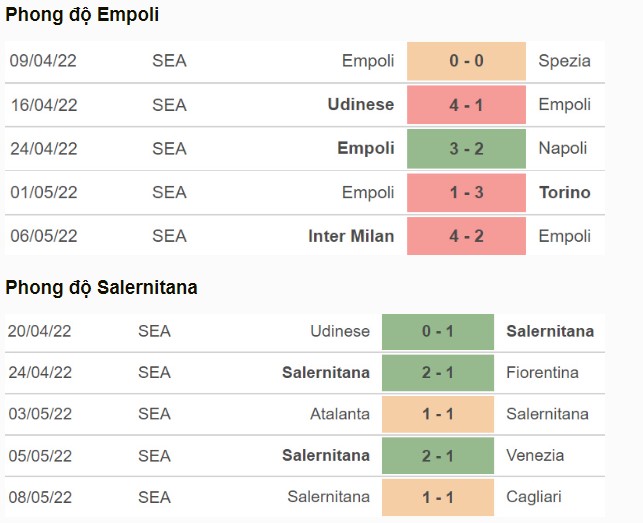Open the 2 - 1 Salernitana vs Fiorentina score
This screenshot has height=523, width=643.
(438, 373)
